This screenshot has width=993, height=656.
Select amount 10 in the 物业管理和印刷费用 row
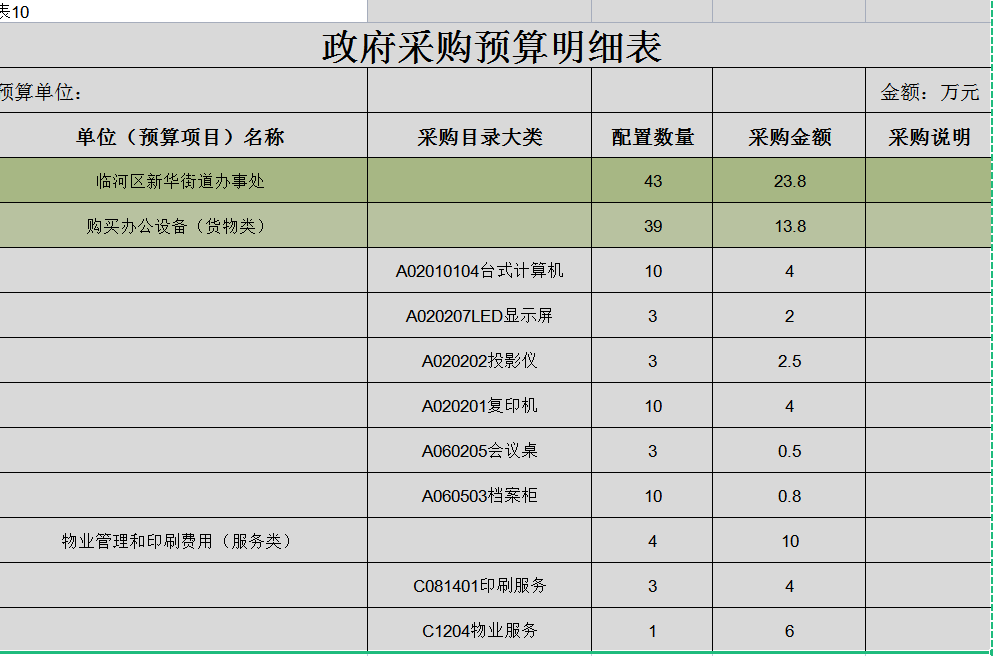coord(789,540)
